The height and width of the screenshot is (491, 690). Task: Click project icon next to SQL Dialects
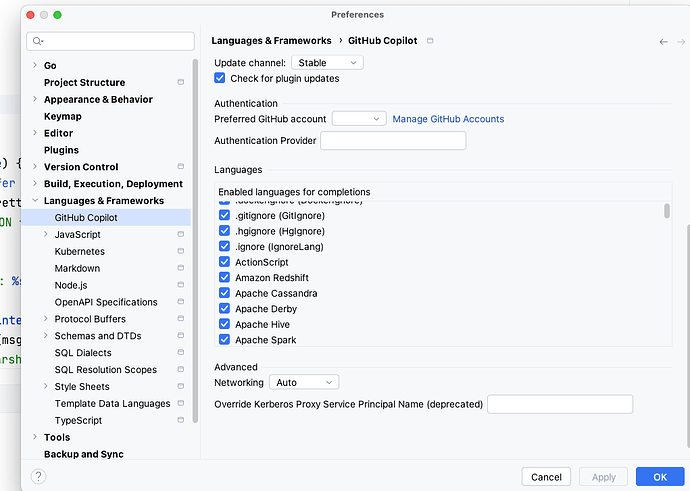tap(180, 352)
